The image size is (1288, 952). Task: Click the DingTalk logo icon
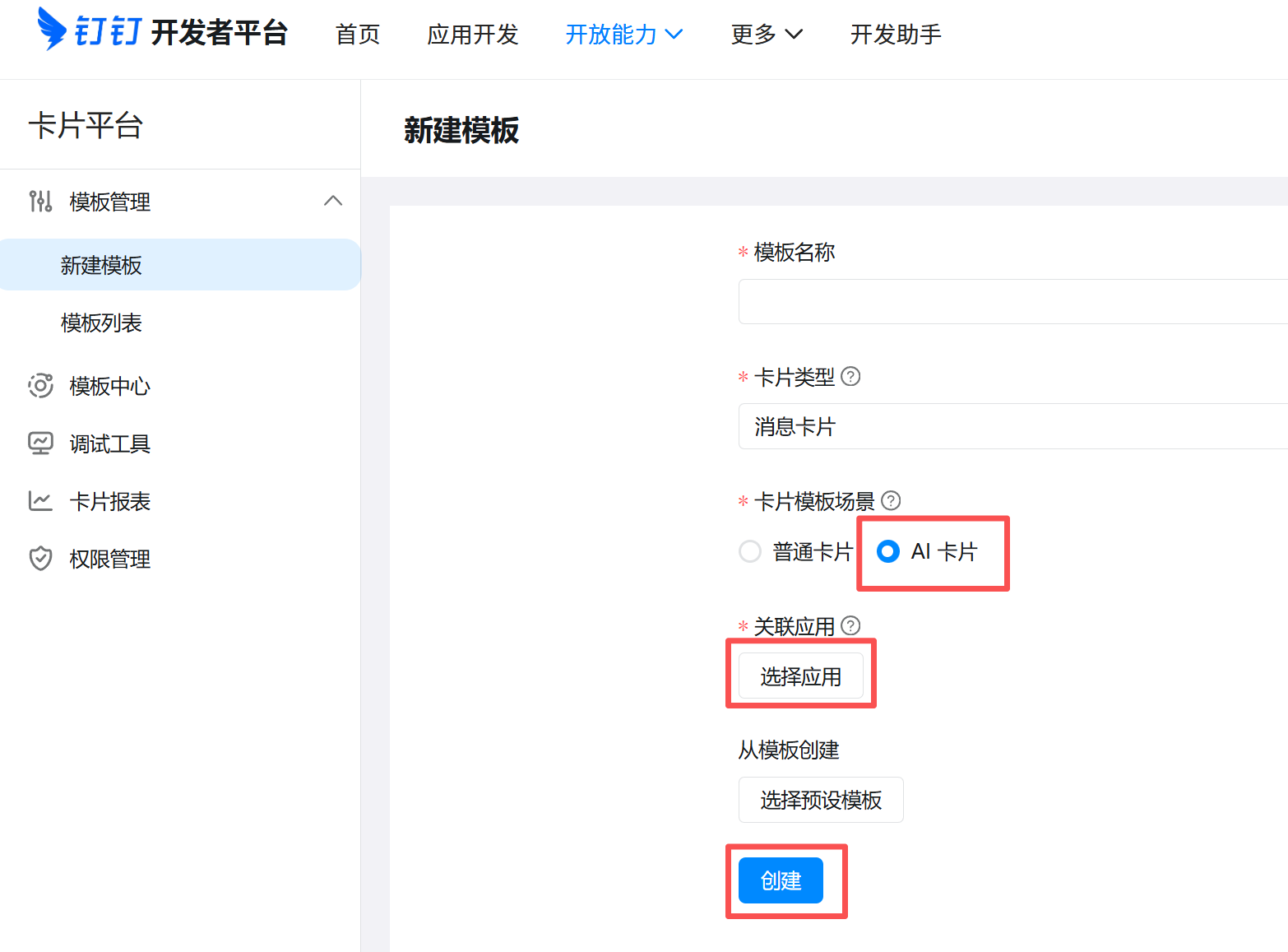(52, 29)
